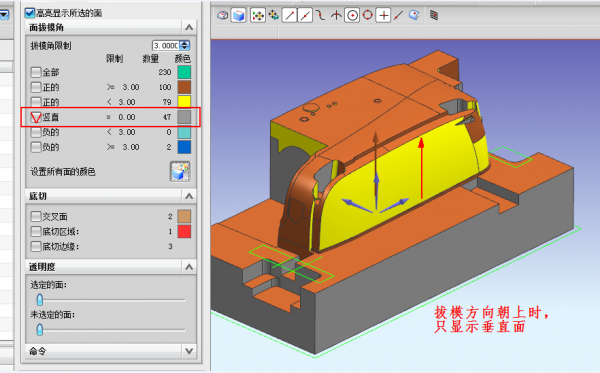Screen dimensions: 600x373
Task: Check the 全部 faces checkbox
Action: (36, 72)
